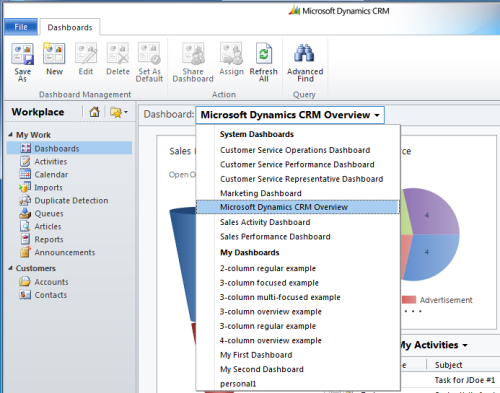Click the Articles icon in sidebar
The image size is (500, 393).
25,226
